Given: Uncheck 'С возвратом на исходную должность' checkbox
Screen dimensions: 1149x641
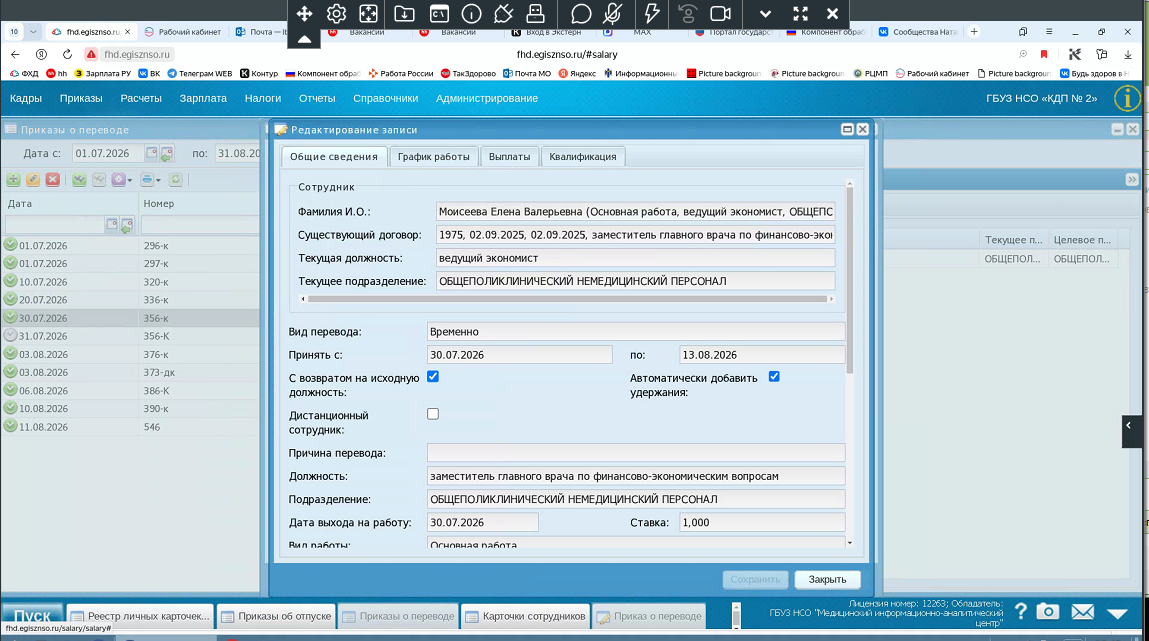Looking at the screenshot, I should pos(433,377).
